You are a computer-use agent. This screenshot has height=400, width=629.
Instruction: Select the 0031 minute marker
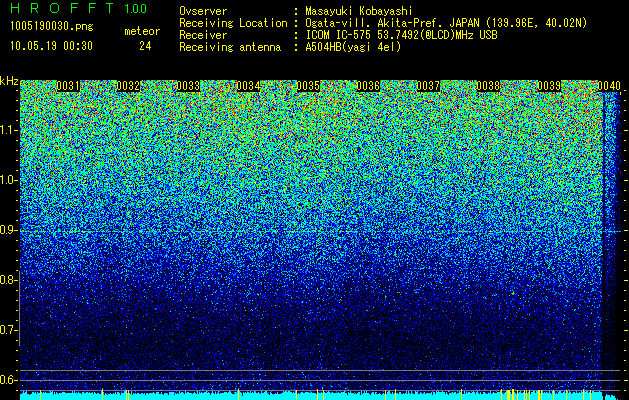[x=68, y=86]
